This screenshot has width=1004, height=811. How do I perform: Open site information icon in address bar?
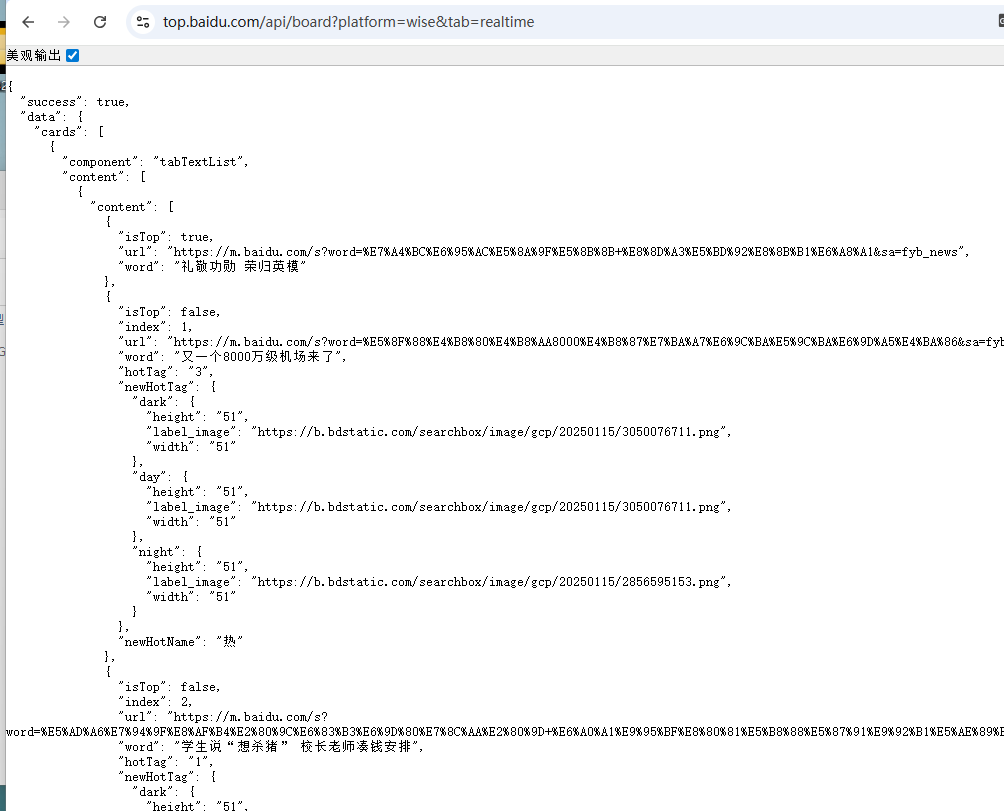pyautogui.click(x=143, y=22)
